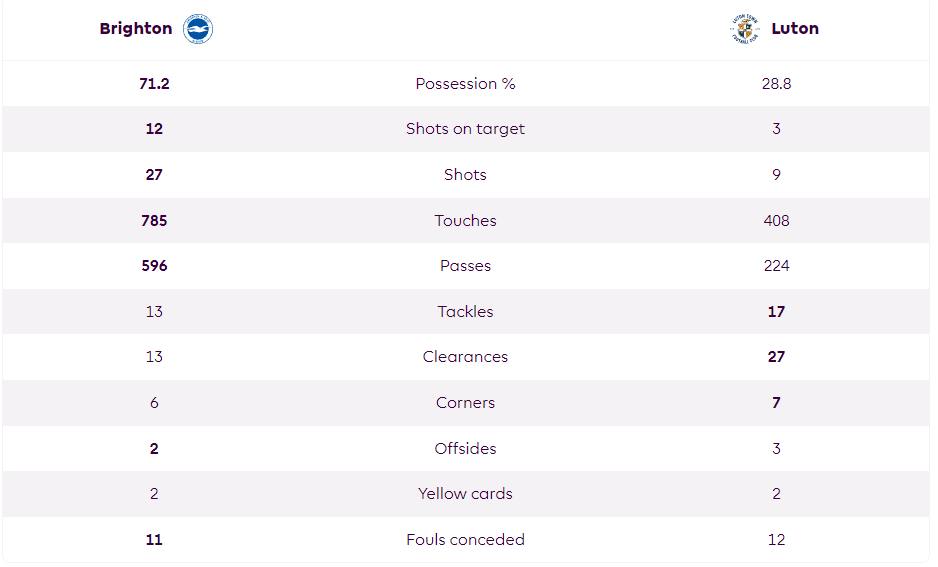
Task: Open the Brighton team name link
Action: [x=136, y=29]
